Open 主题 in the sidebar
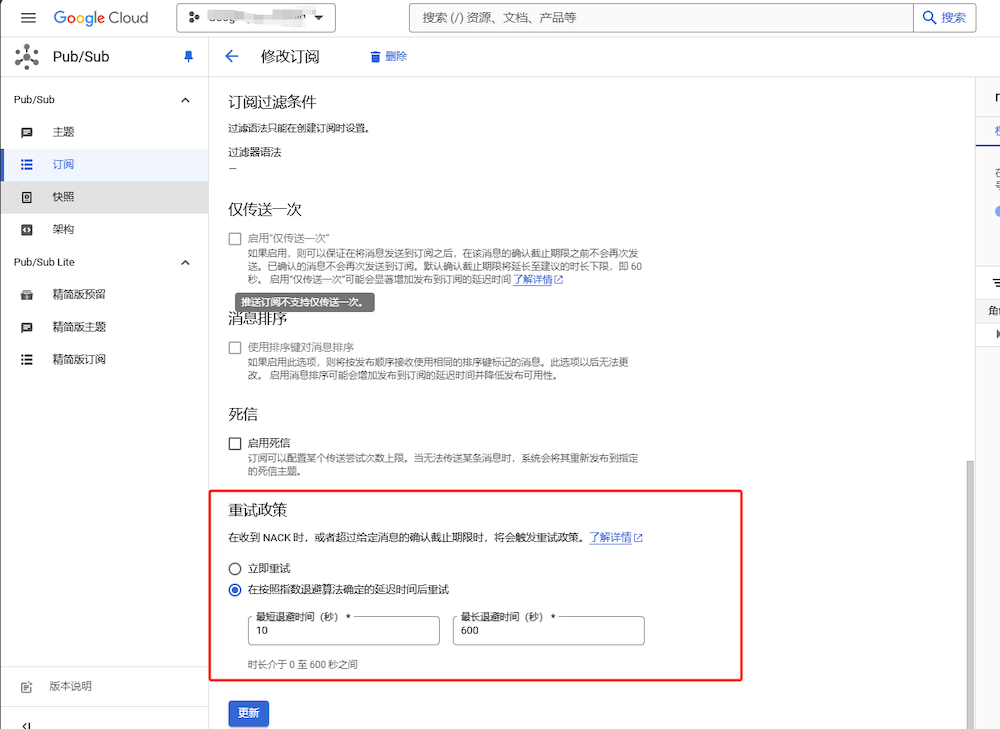The image size is (1000, 729). click(63, 132)
